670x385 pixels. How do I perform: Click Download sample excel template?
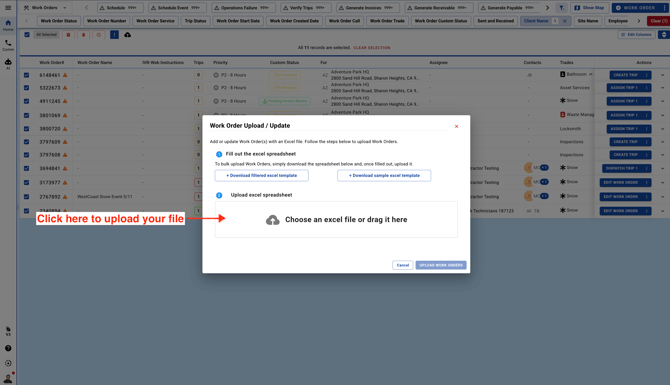[x=384, y=176]
